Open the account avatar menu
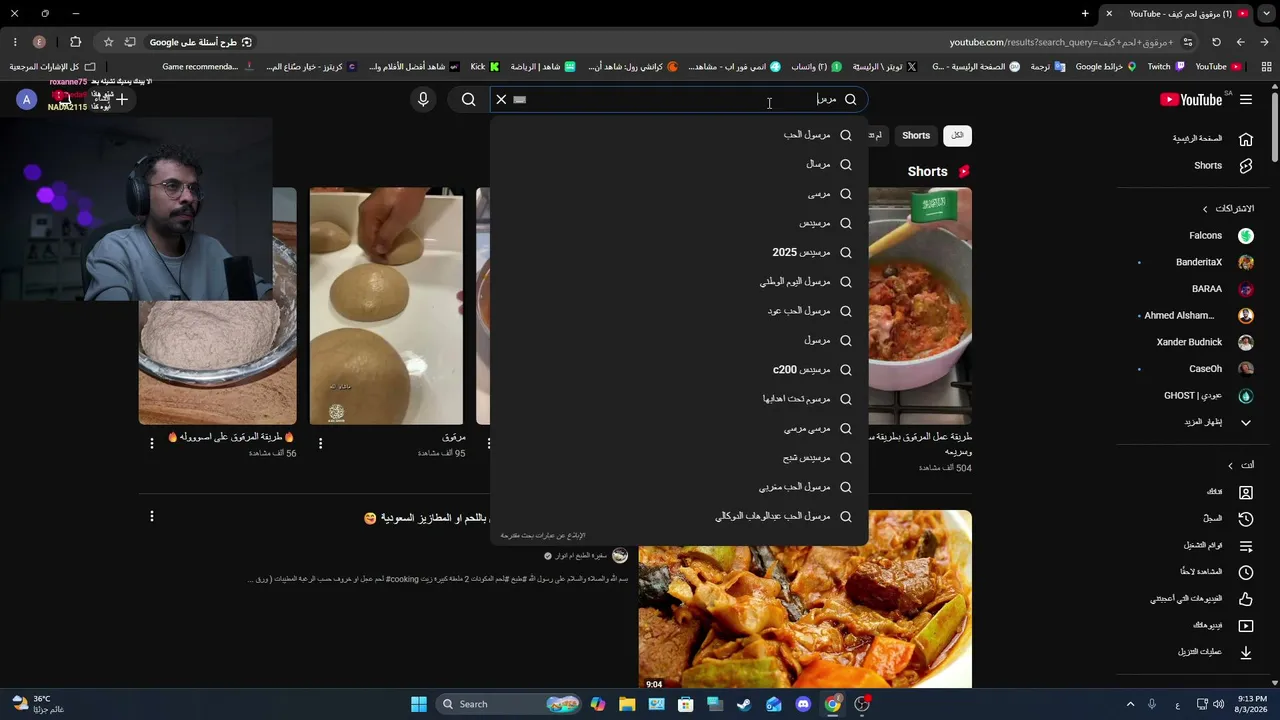Screen dimensions: 1280x720 [x=27, y=99]
